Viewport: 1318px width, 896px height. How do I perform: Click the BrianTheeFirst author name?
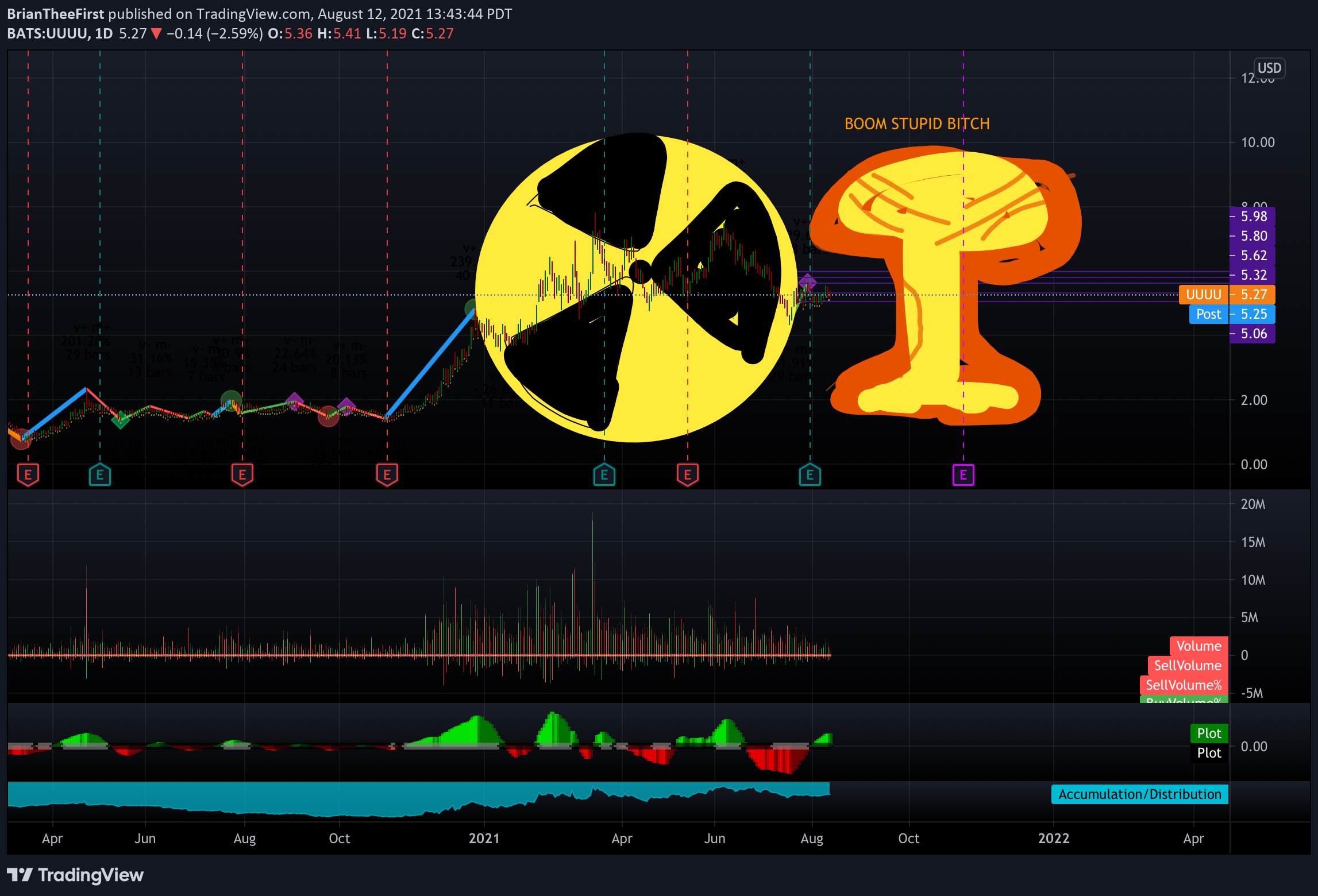point(56,14)
